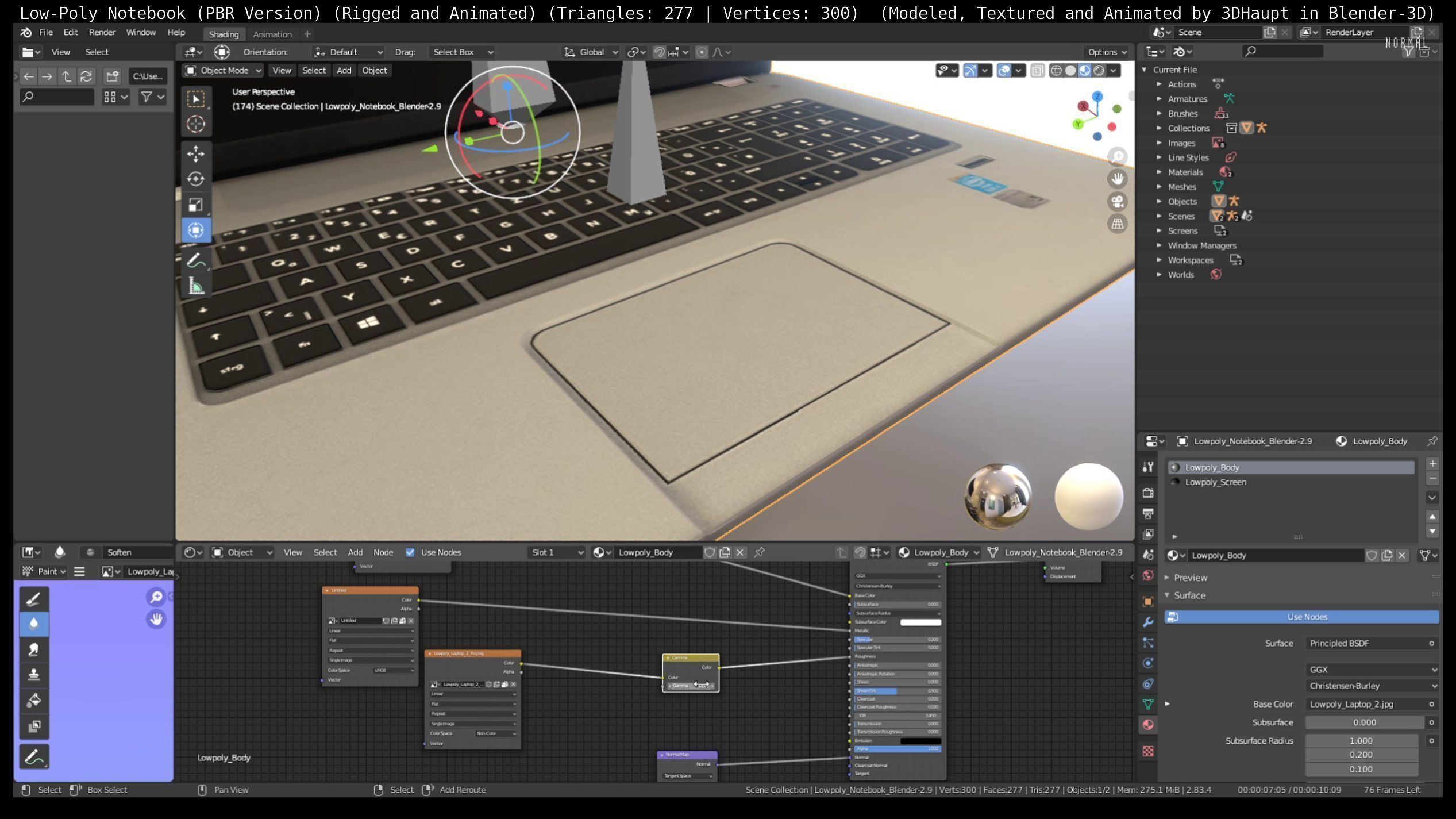
Task: Select the Move tool in viewport toolbar
Action: (x=195, y=153)
